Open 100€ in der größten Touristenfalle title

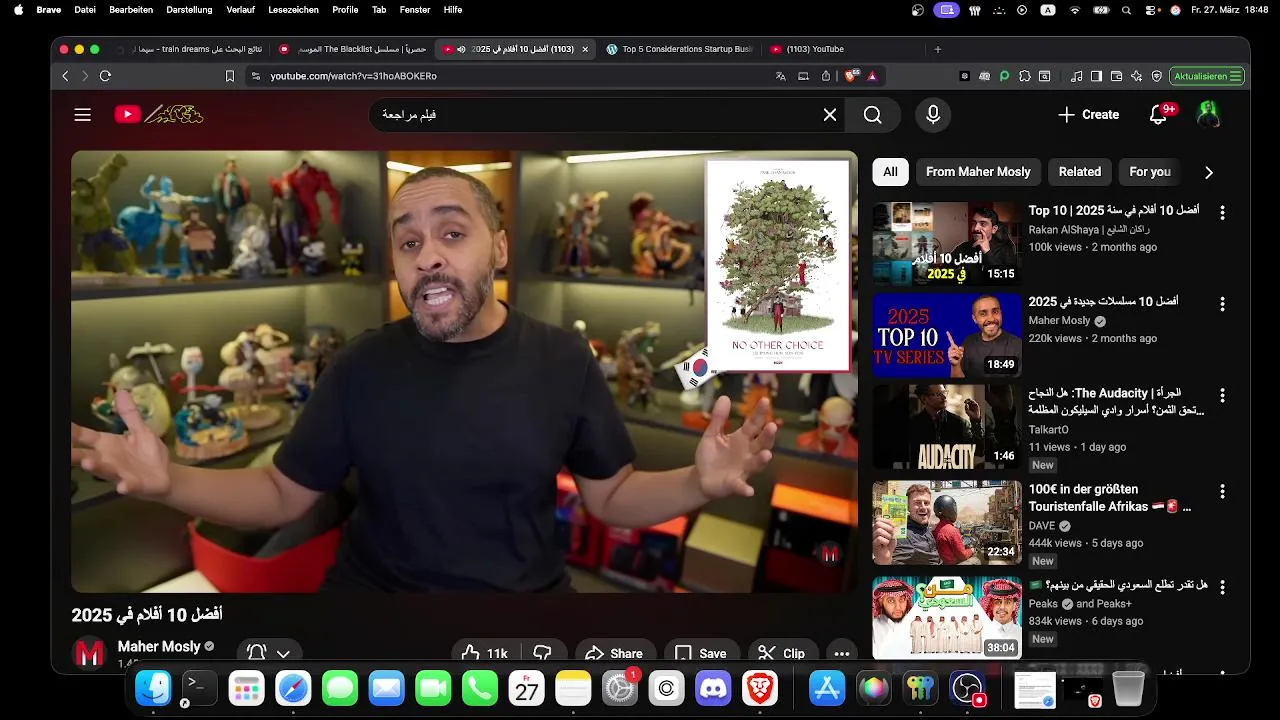pos(1110,498)
